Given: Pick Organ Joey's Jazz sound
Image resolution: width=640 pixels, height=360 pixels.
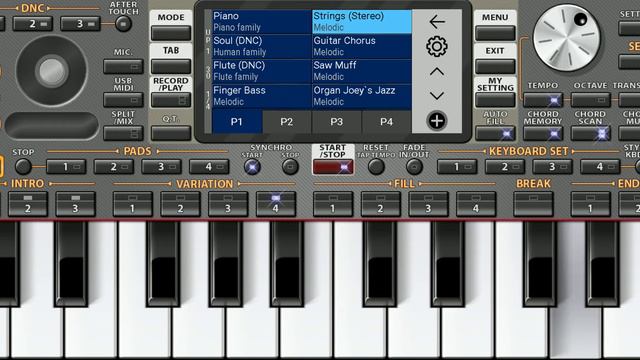Looking at the screenshot, I should [362, 96].
